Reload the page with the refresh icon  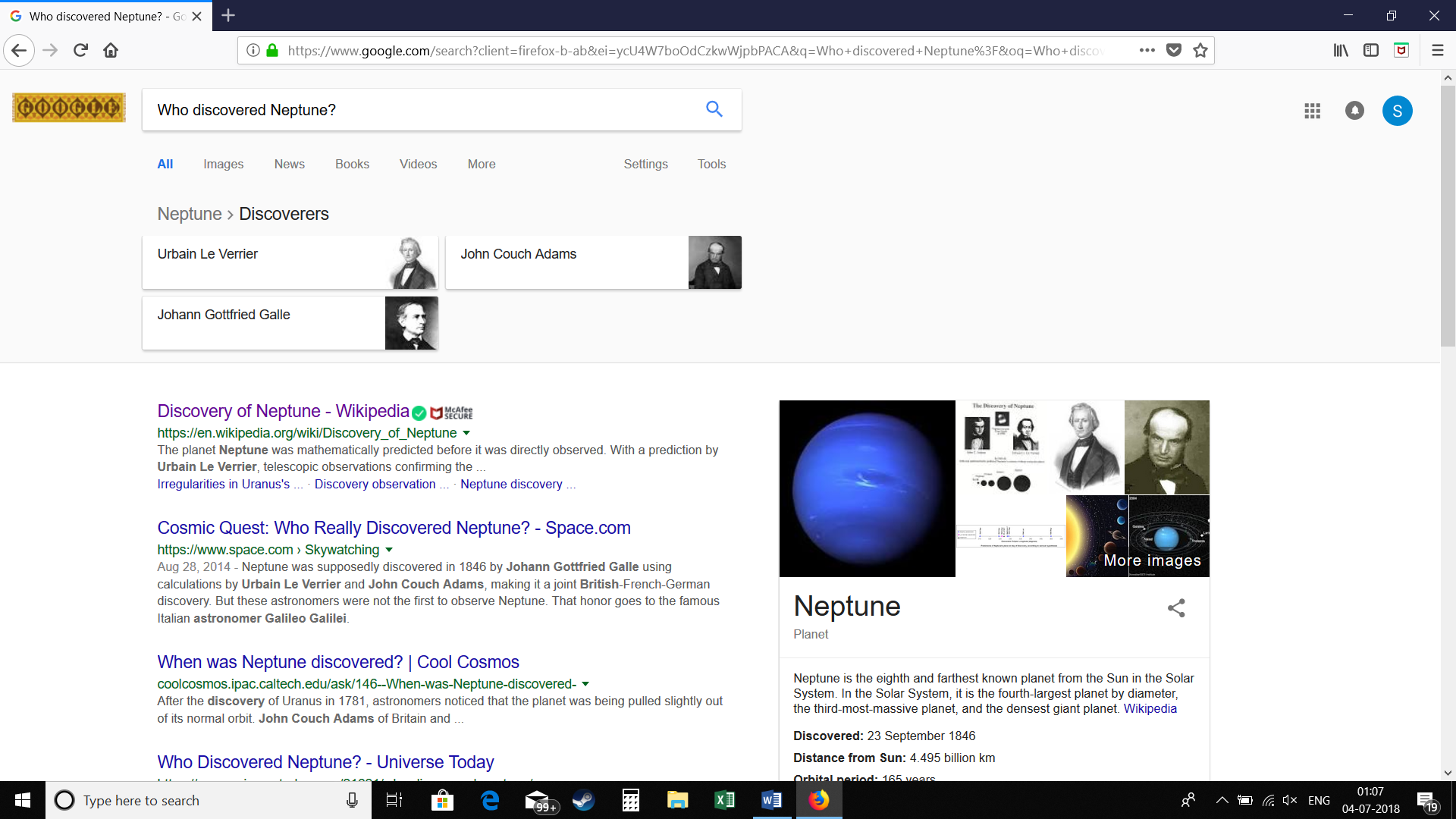(80, 51)
